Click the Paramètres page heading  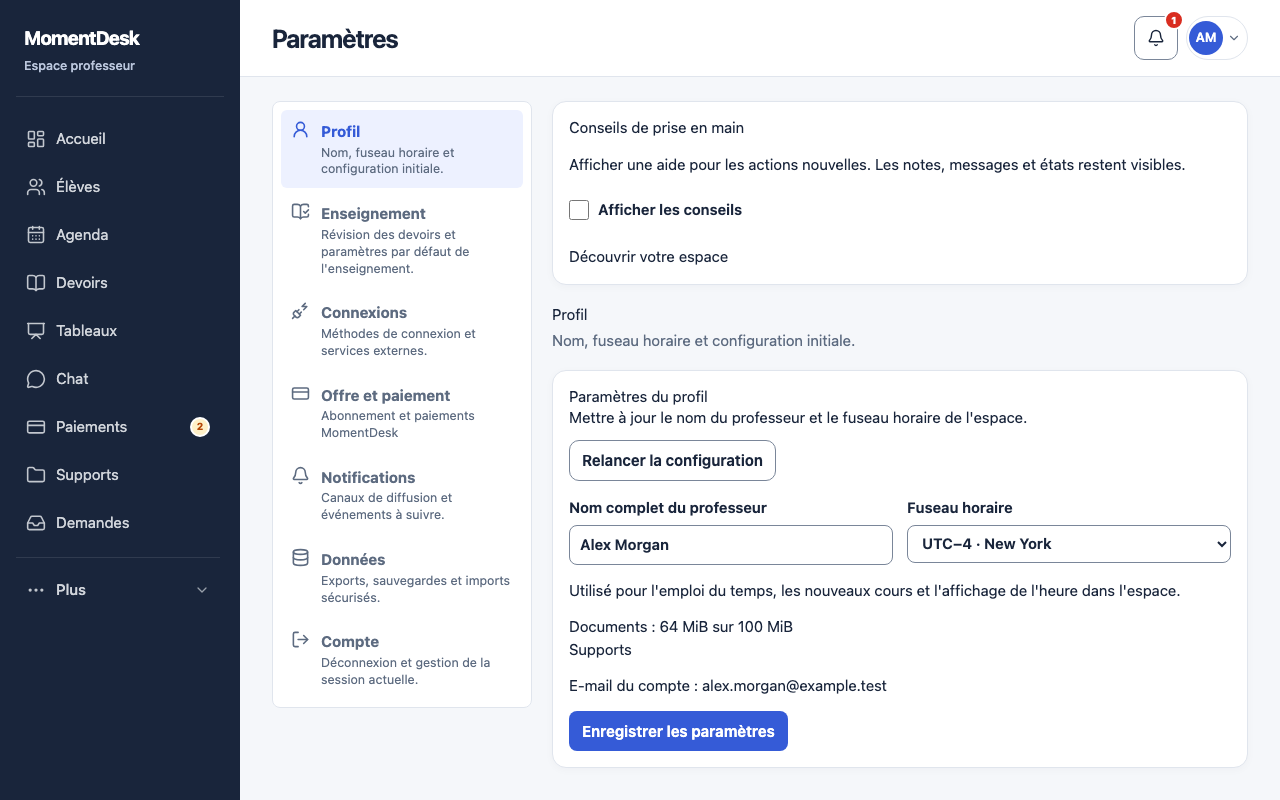click(x=335, y=39)
